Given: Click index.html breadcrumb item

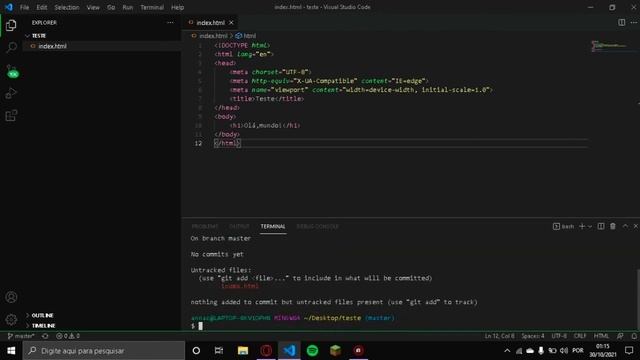Looking at the screenshot, I should (x=213, y=36).
